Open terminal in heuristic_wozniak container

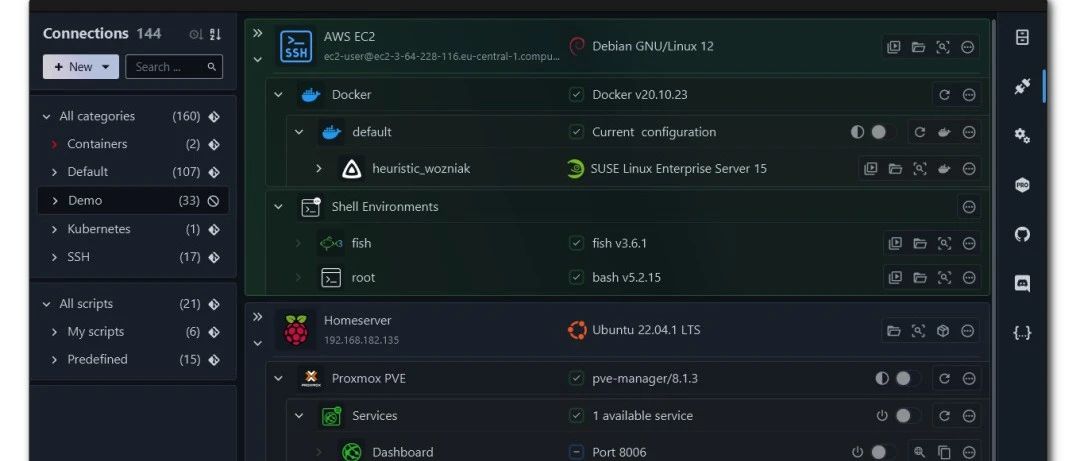click(x=871, y=169)
